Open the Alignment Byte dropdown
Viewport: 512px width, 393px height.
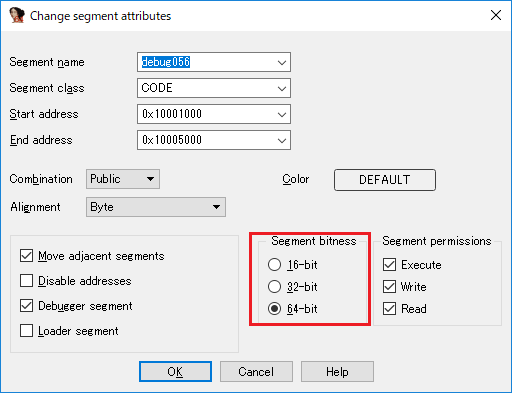156,207
